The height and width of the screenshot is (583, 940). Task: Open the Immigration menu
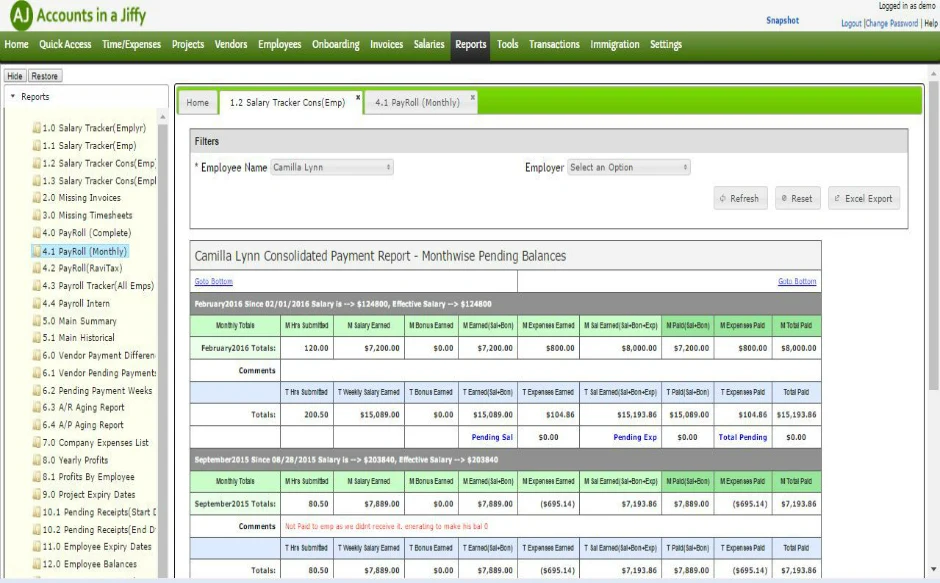[x=614, y=44]
